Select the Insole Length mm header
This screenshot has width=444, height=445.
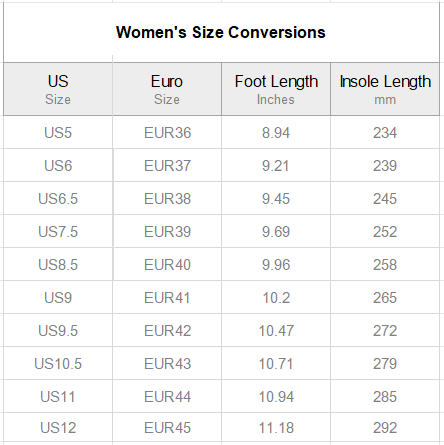(385, 89)
